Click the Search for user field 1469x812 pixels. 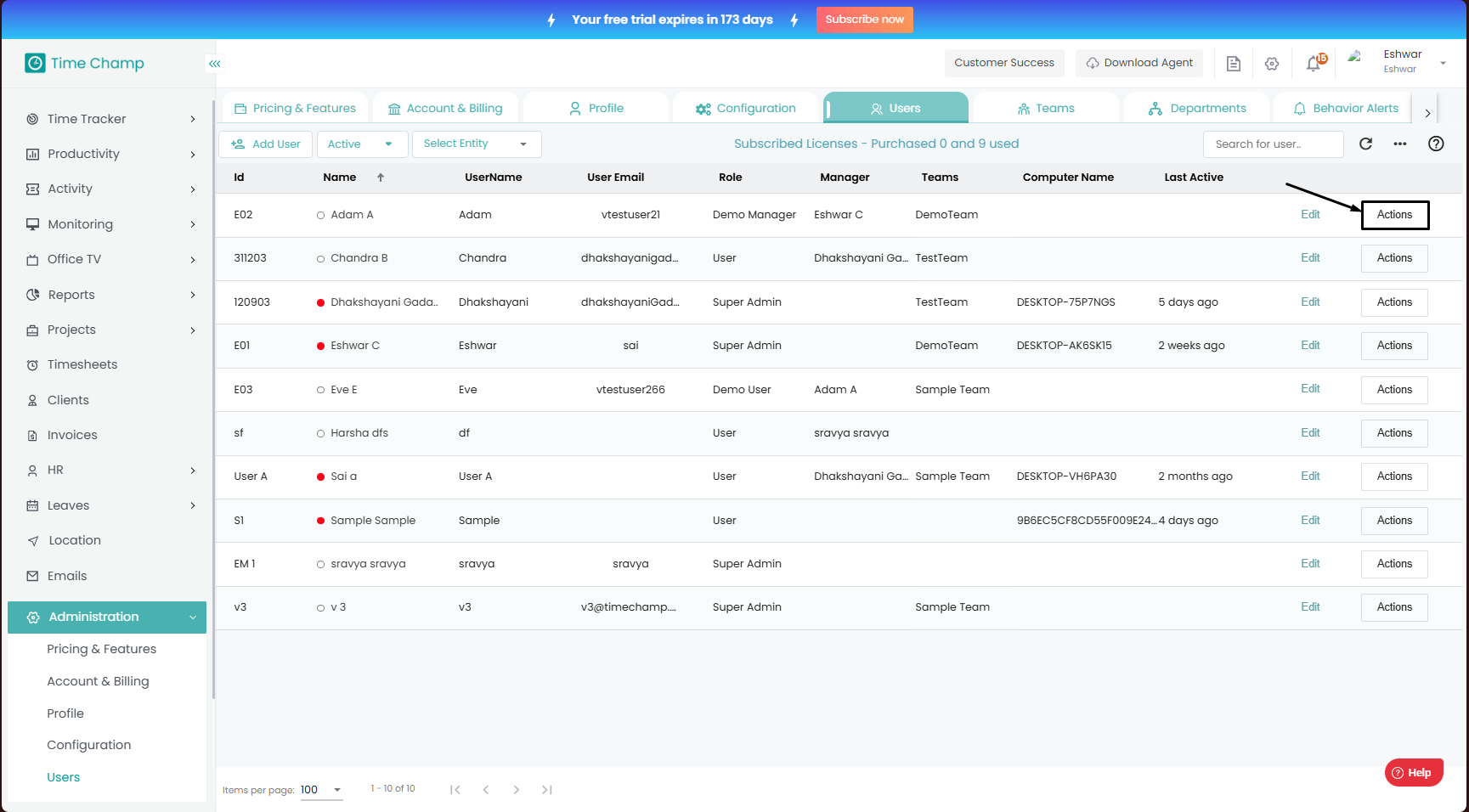1274,144
